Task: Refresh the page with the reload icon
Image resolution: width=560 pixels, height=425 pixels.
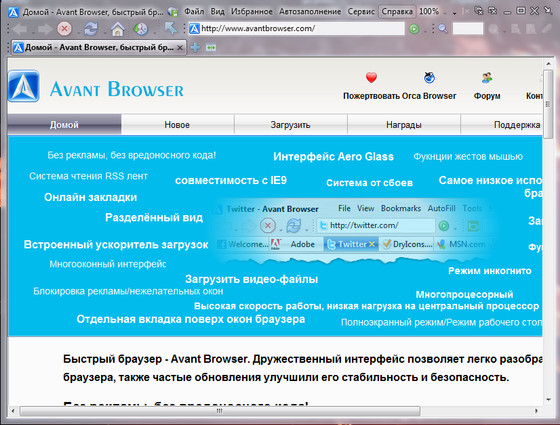Action: coord(91,29)
